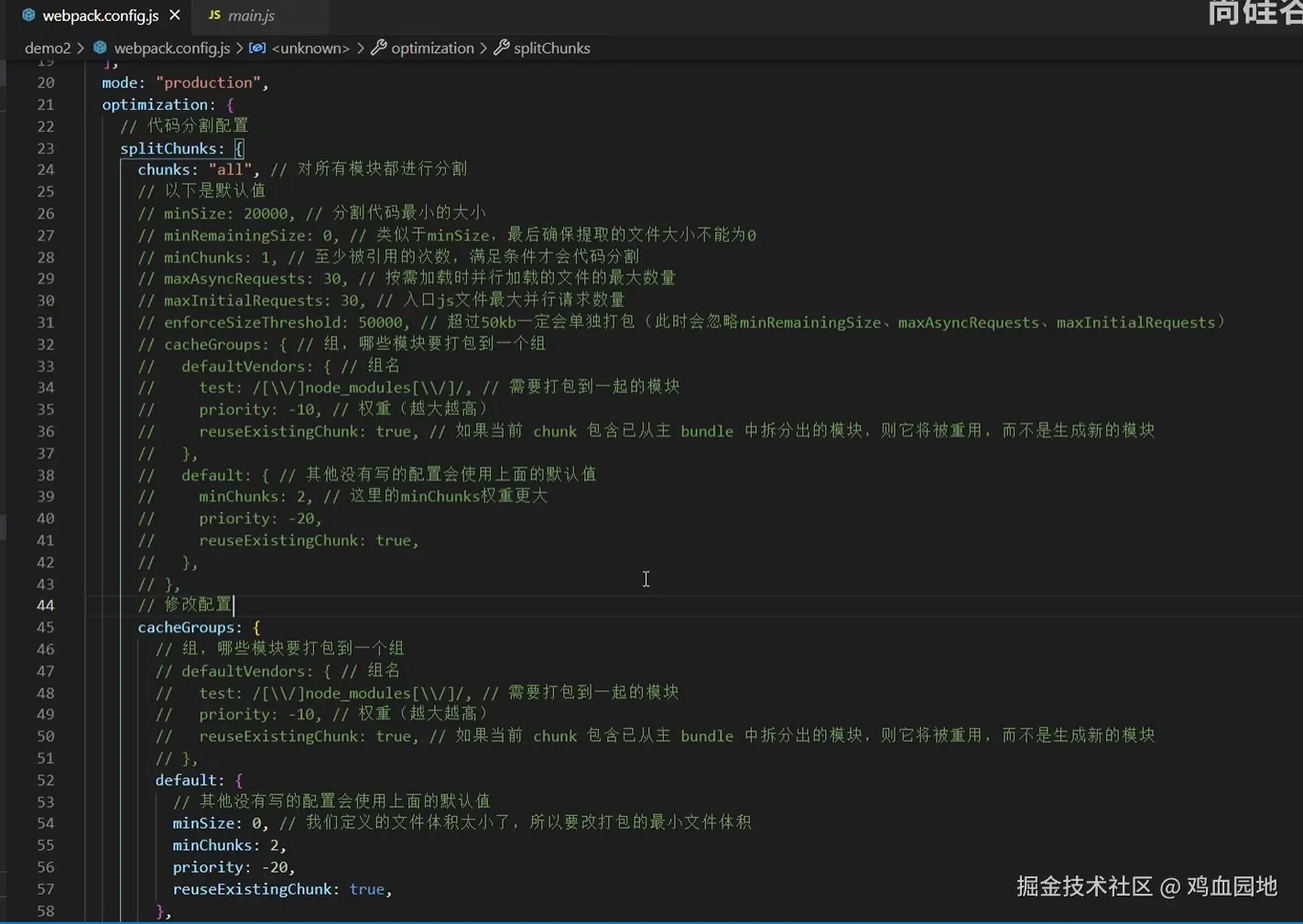This screenshot has width=1303, height=924.
Task: Click the webpack file icon in breadcrumb
Action: click(x=100, y=48)
